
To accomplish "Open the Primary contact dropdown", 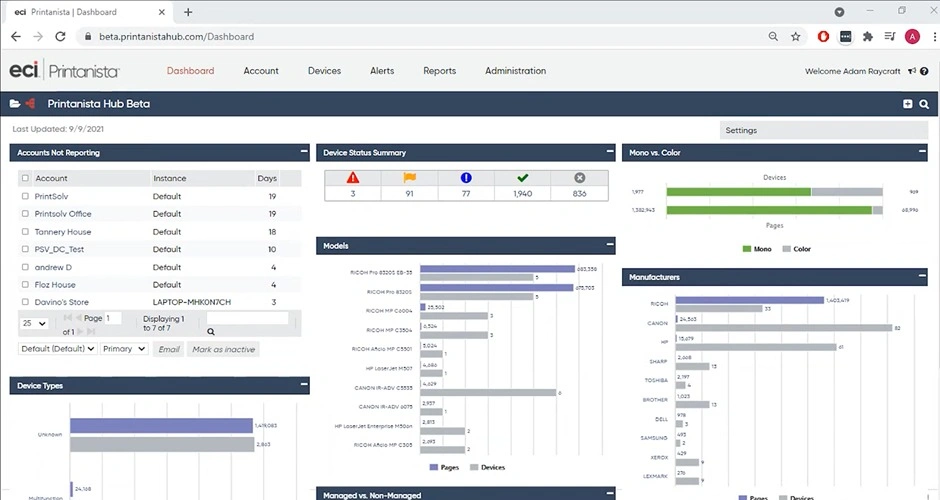I will (x=124, y=349).
